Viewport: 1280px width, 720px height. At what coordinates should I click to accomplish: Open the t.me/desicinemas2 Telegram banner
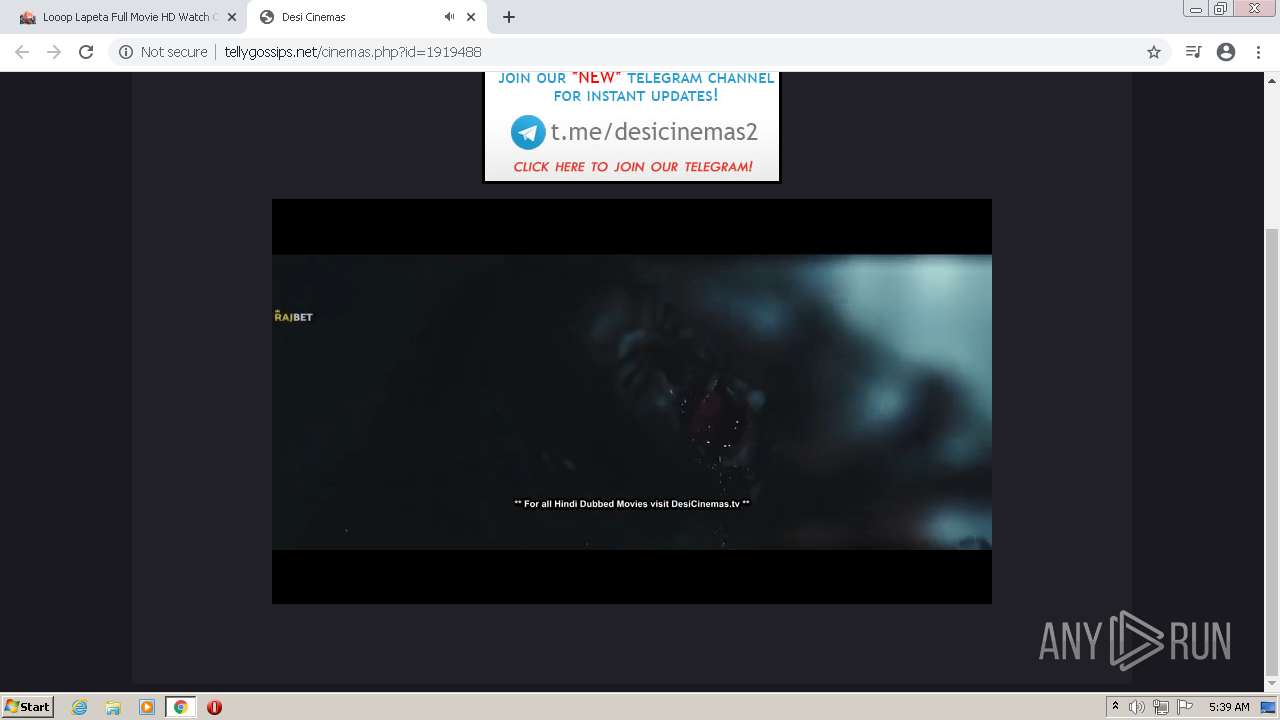[632, 127]
